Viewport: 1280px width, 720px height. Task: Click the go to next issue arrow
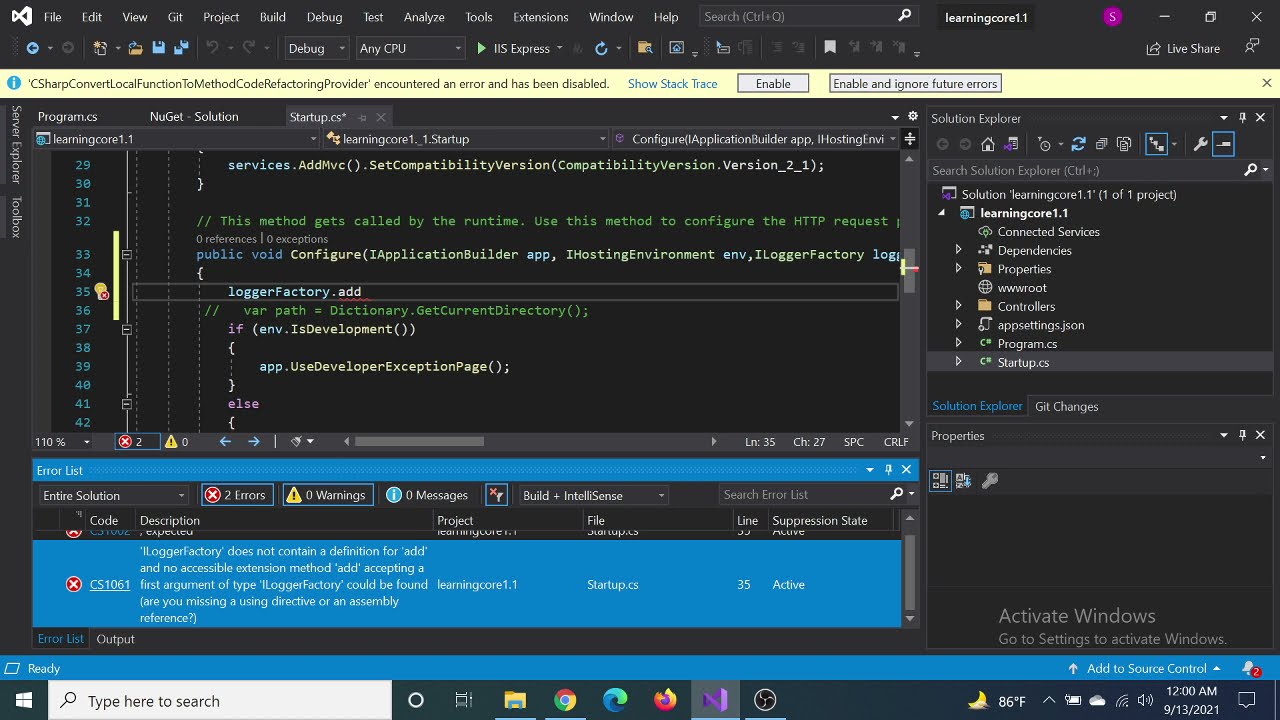point(253,441)
